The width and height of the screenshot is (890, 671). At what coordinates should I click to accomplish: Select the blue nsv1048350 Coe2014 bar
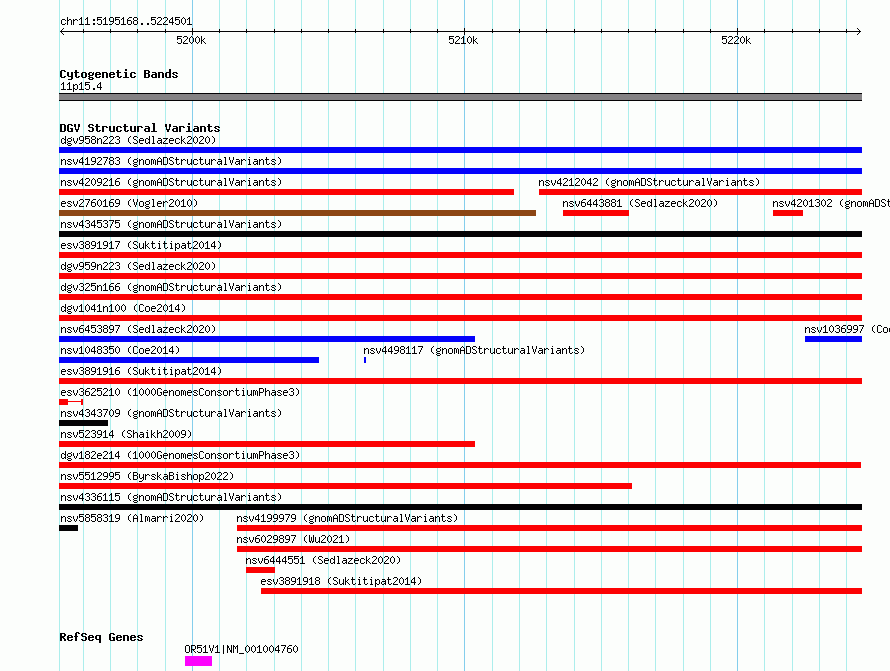pos(189,360)
